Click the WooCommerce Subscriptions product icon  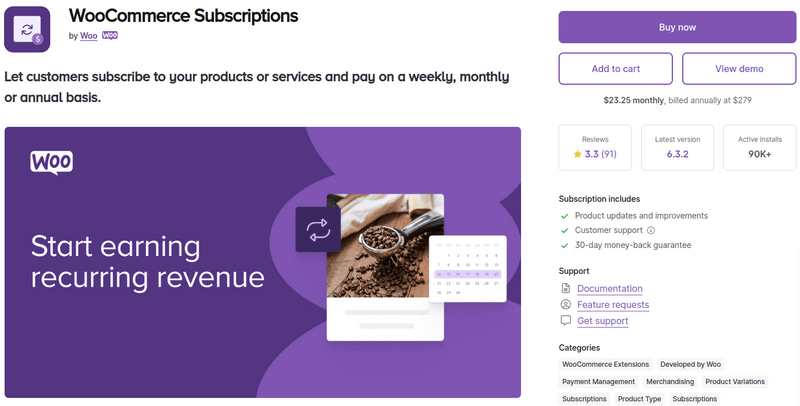pyautogui.click(x=27, y=27)
